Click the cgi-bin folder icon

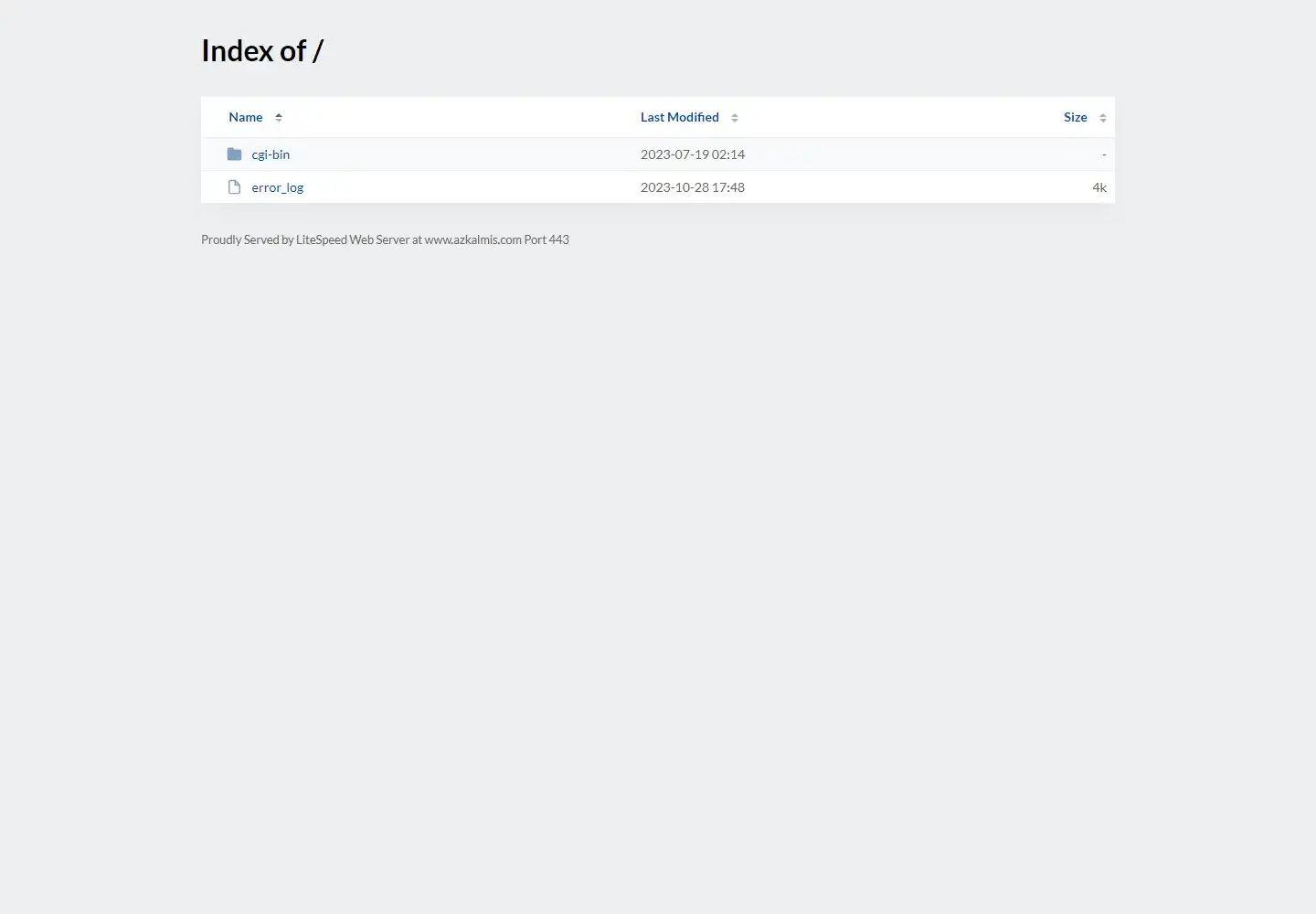[234, 154]
